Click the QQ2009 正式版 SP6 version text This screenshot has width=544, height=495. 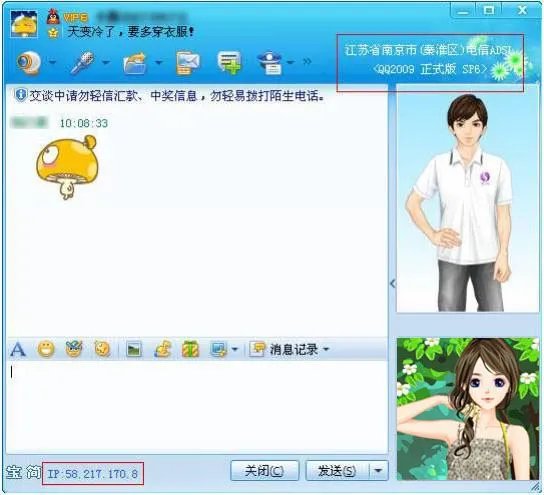point(430,69)
